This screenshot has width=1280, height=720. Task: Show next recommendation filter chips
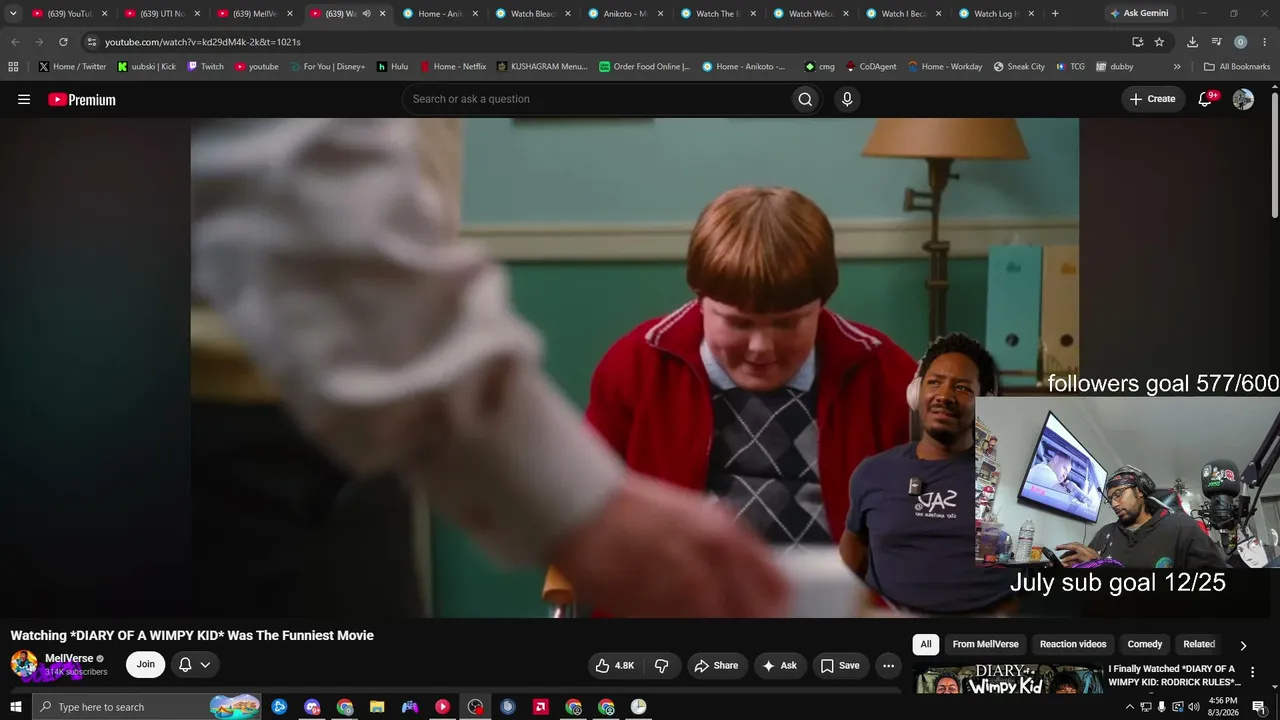coord(1243,645)
